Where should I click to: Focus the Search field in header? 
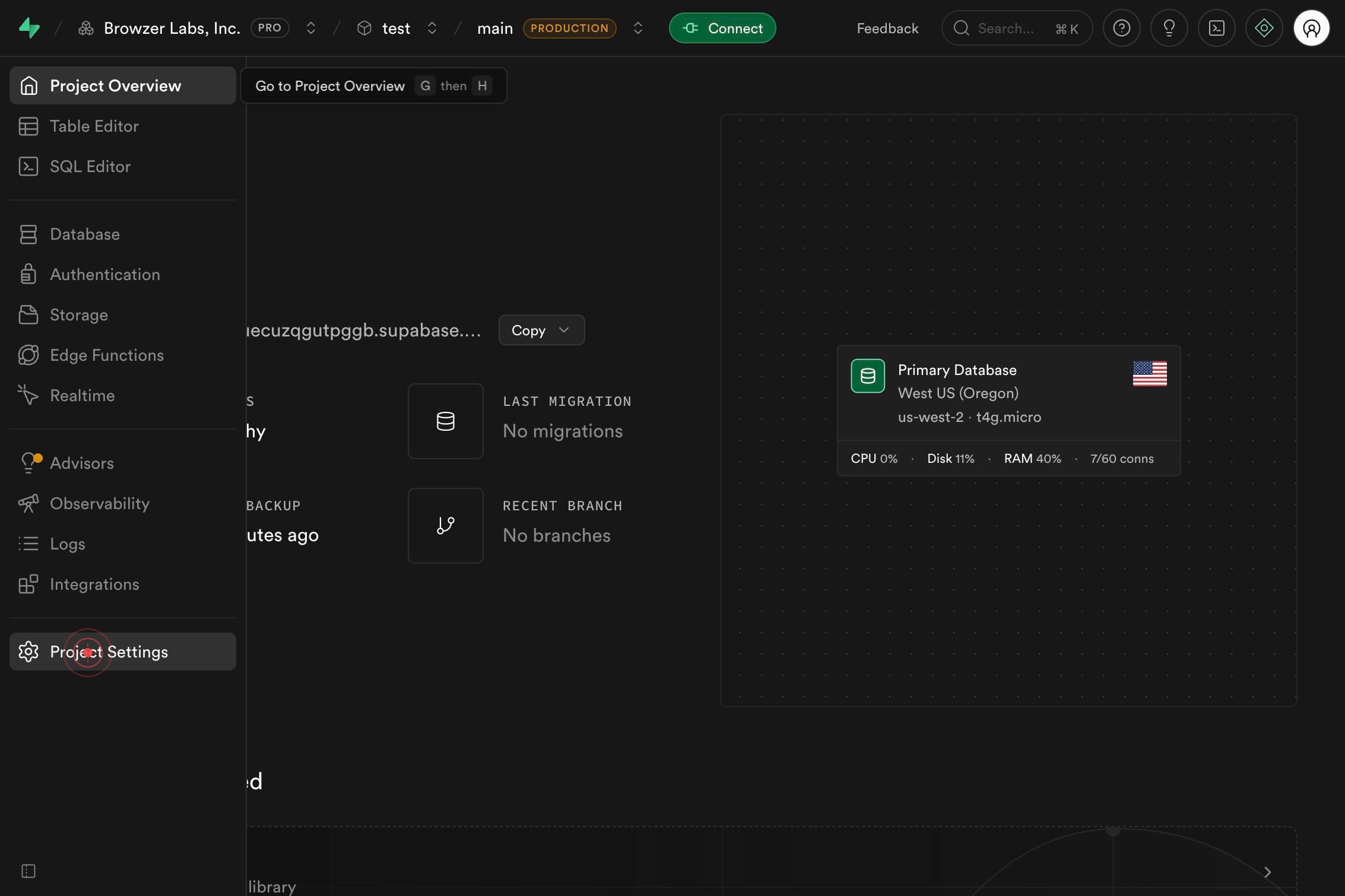tap(1017, 28)
